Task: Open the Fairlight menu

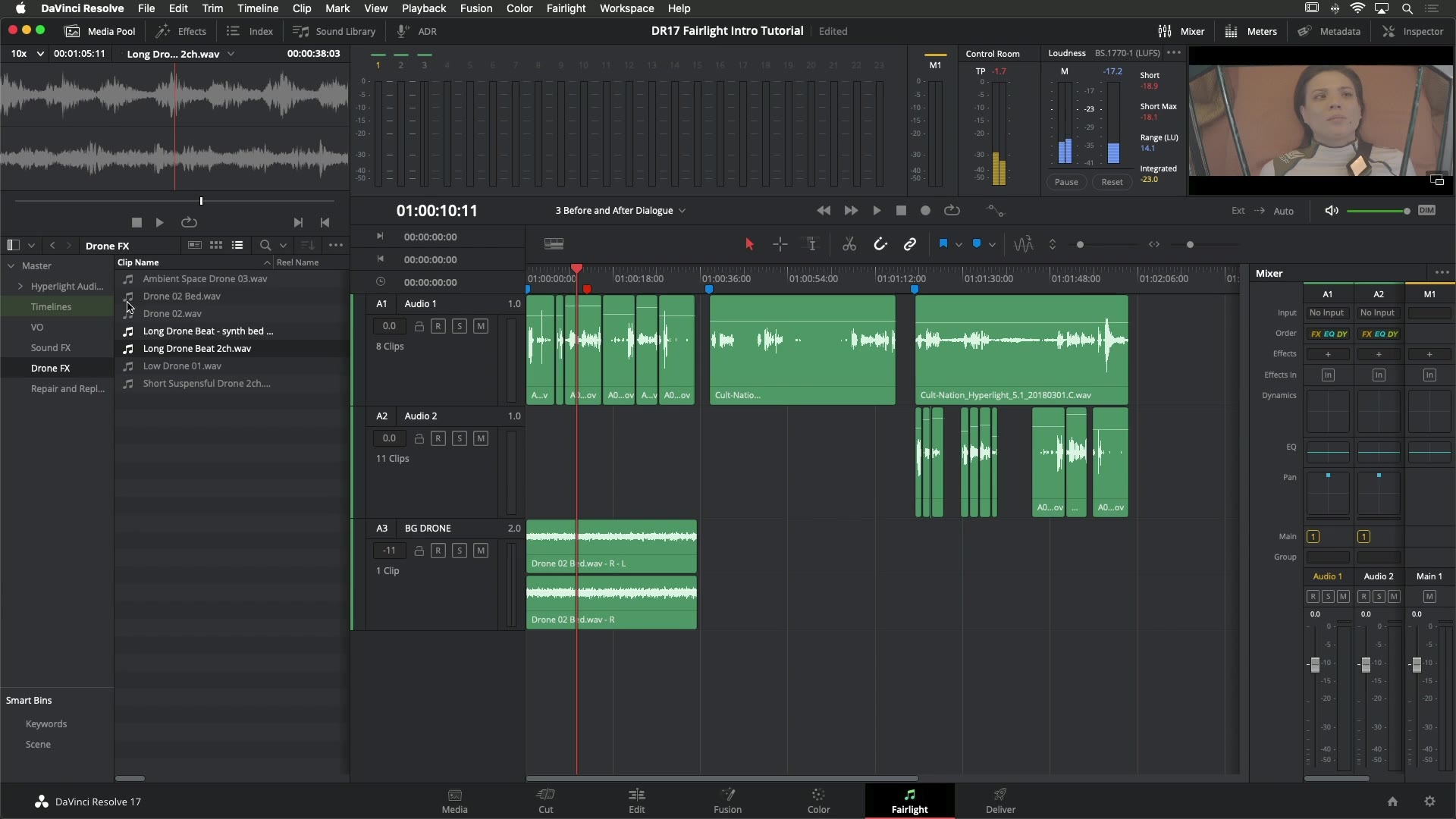Action: (x=566, y=8)
